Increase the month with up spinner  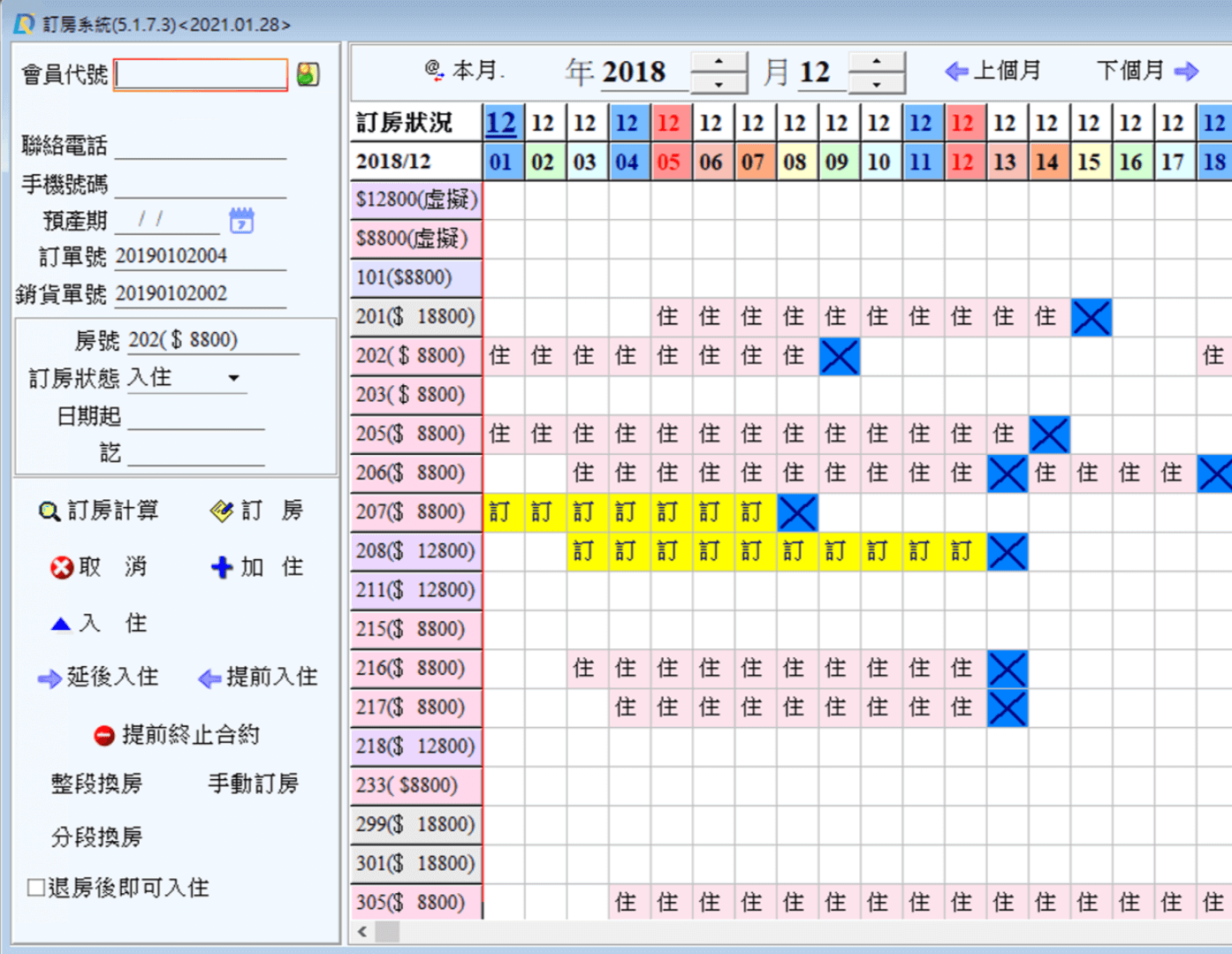(x=876, y=61)
